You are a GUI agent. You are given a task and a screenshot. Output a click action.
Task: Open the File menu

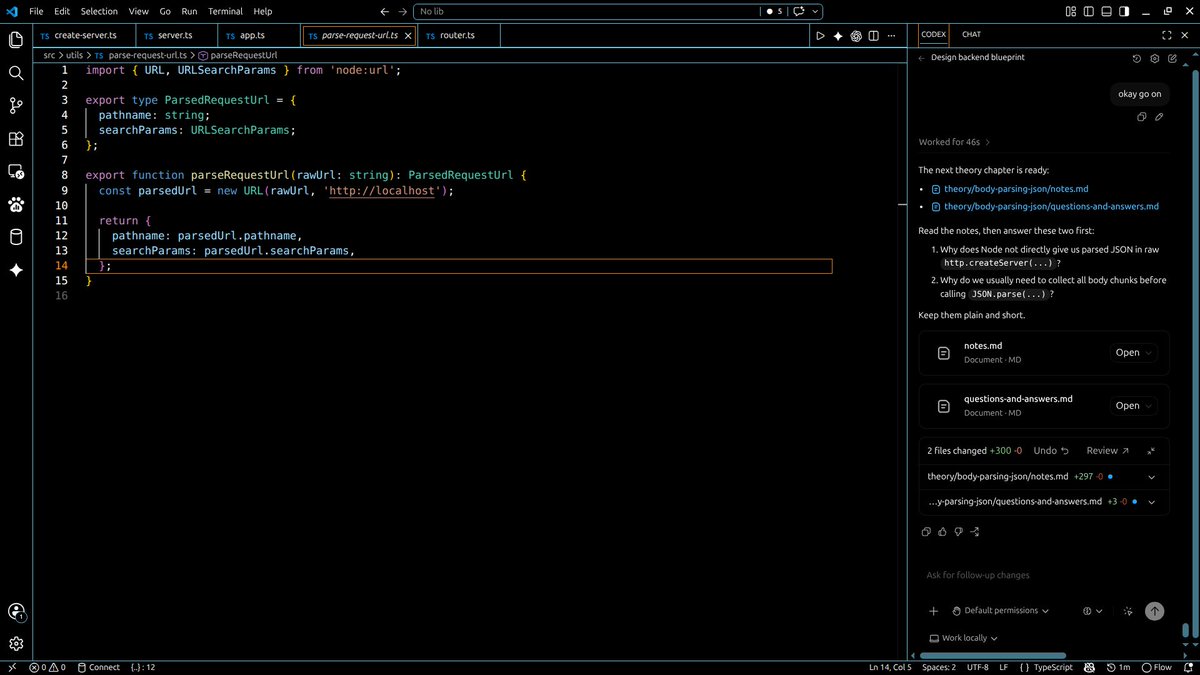tap(36, 11)
